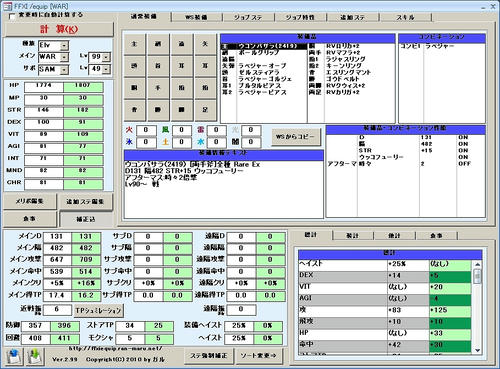The width and height of the screenshot is (500, 369).
Task: Click the 総計 list scrollbar down arrow
Action: coord(477,350)
